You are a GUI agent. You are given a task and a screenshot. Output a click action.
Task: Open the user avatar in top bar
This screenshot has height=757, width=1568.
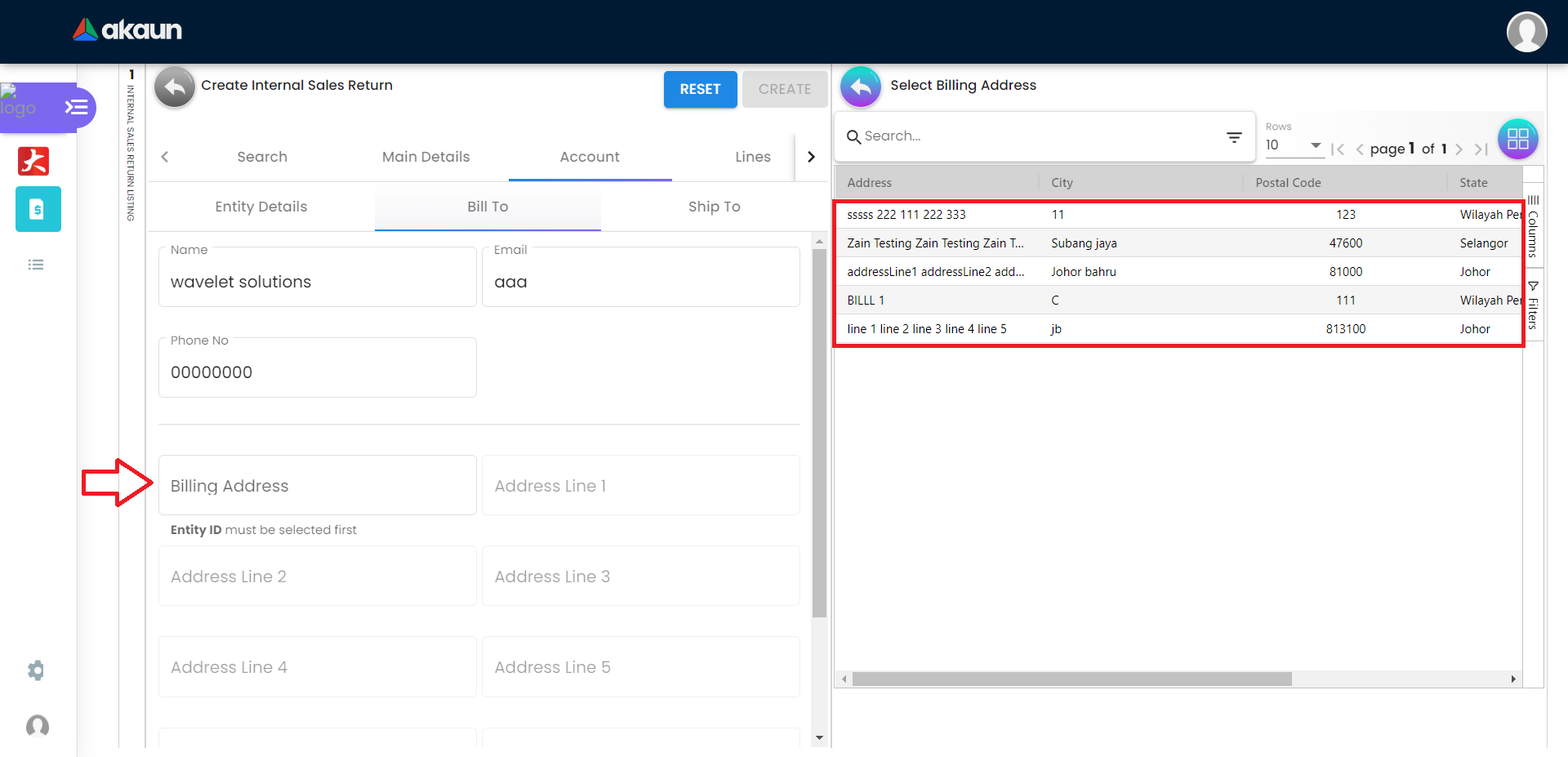[1526, 32]
